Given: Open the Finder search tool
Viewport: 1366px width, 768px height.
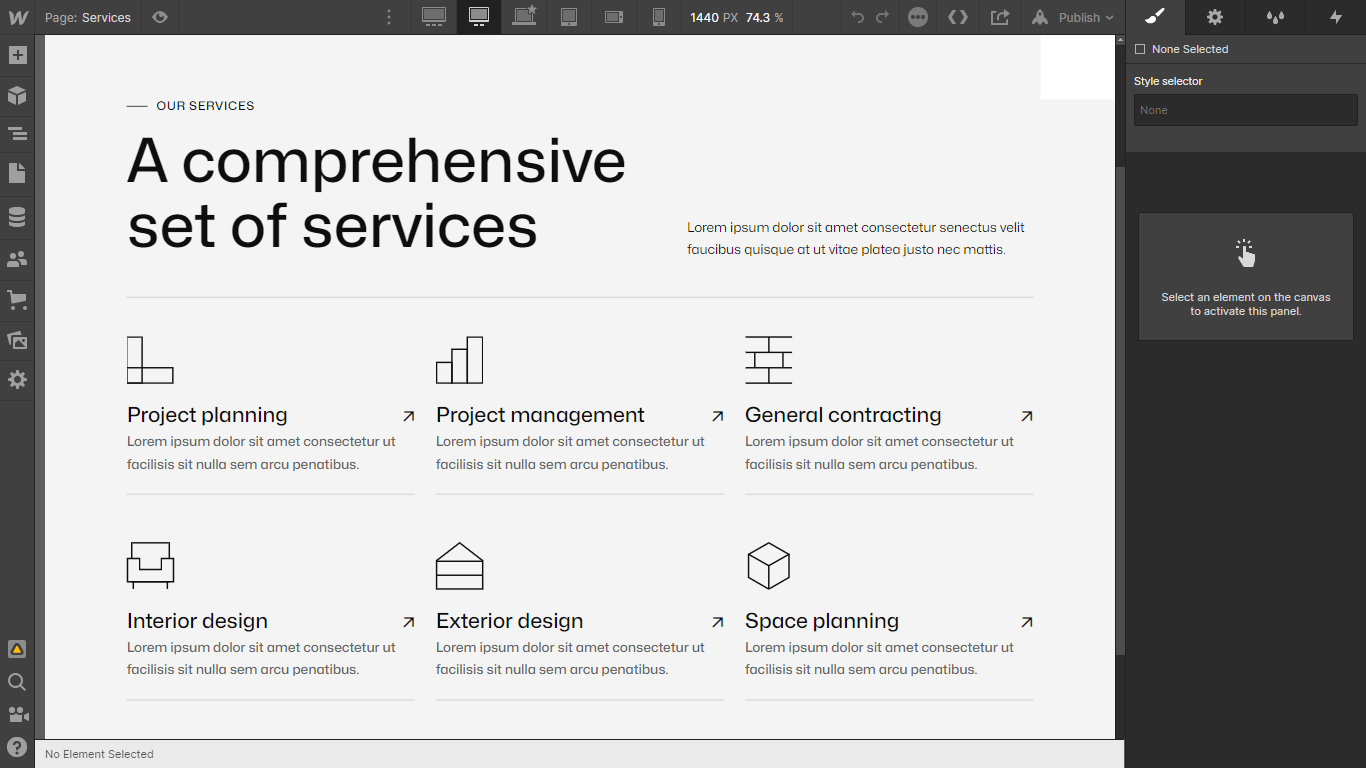Looking at the screenshot, I should point(17,682).
